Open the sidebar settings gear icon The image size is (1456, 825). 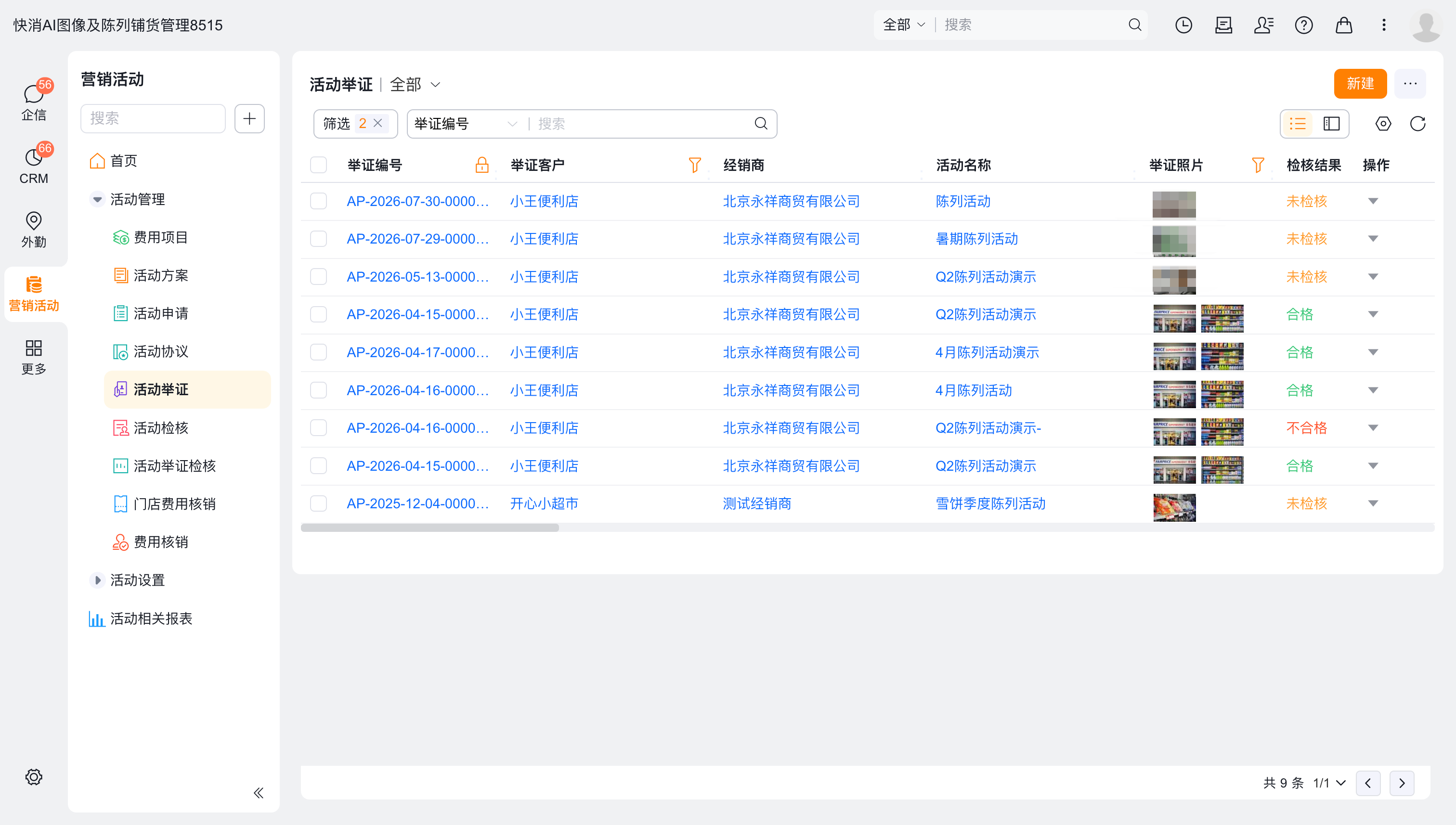pyautogui.click(x=33, y=777)
